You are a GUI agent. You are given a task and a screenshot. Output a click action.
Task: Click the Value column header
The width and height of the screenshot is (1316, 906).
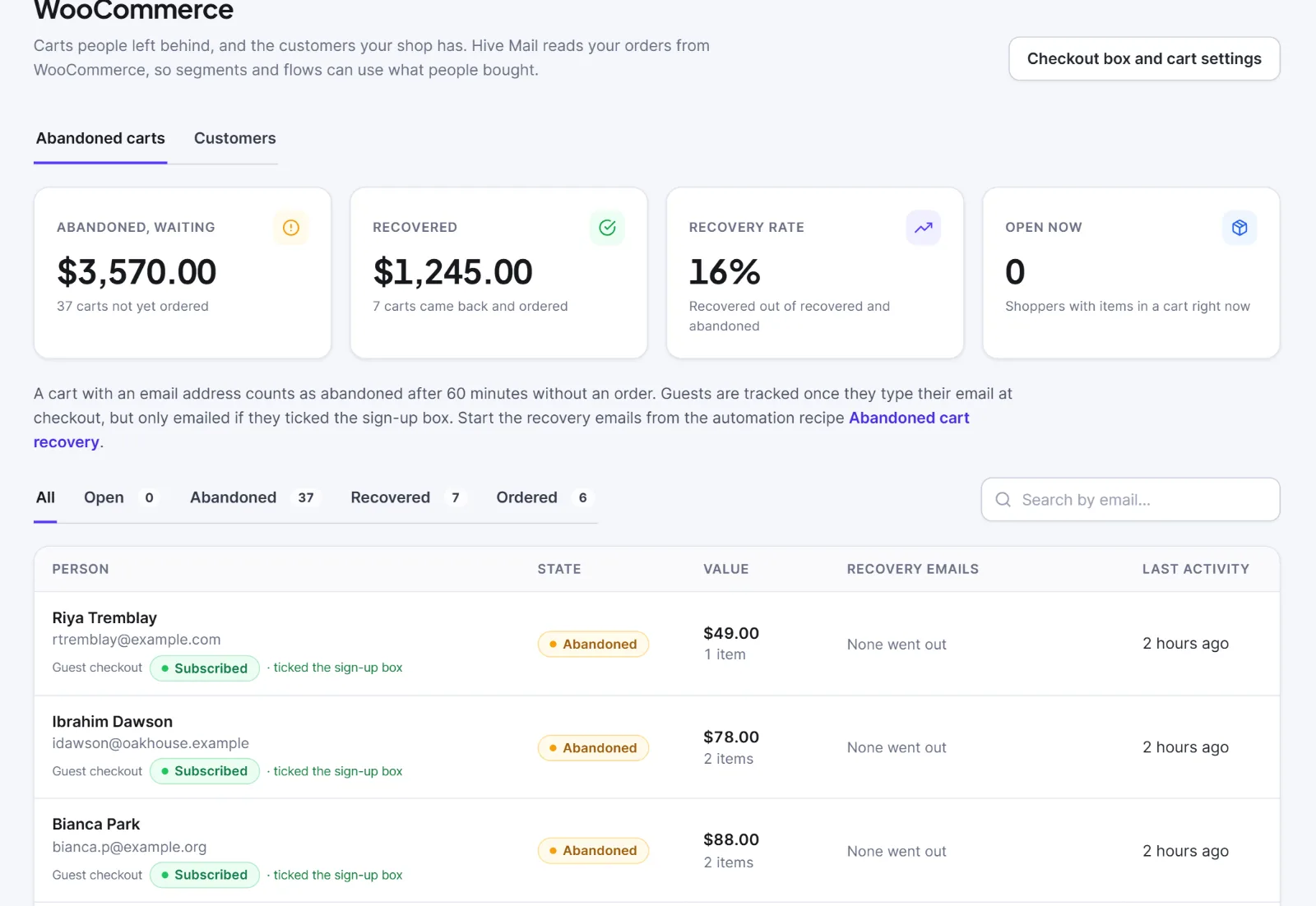click(x=725, y=569)
